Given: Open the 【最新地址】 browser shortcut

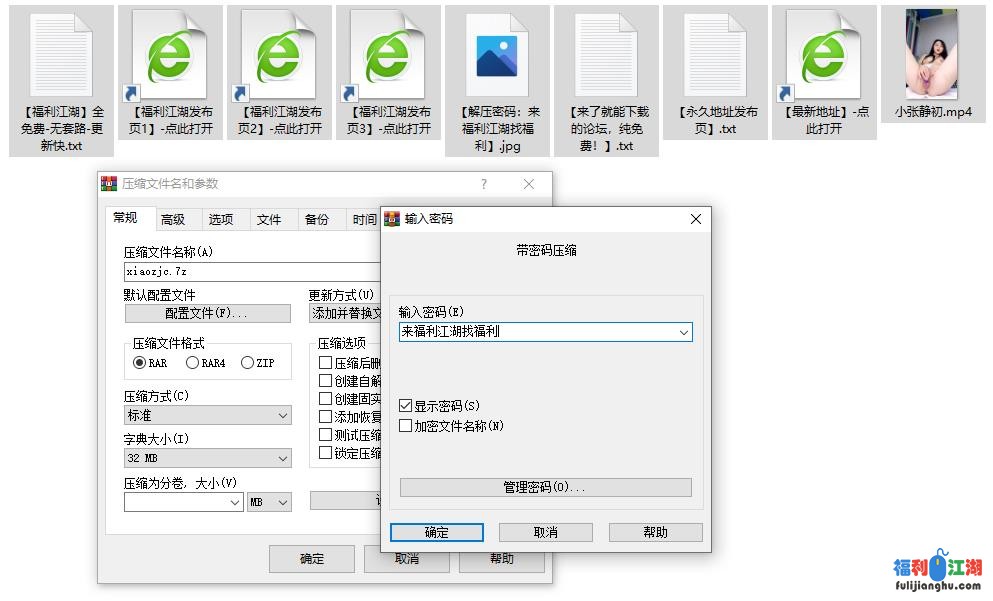Looking at the screenshot, I should click(x=823, y=55).
